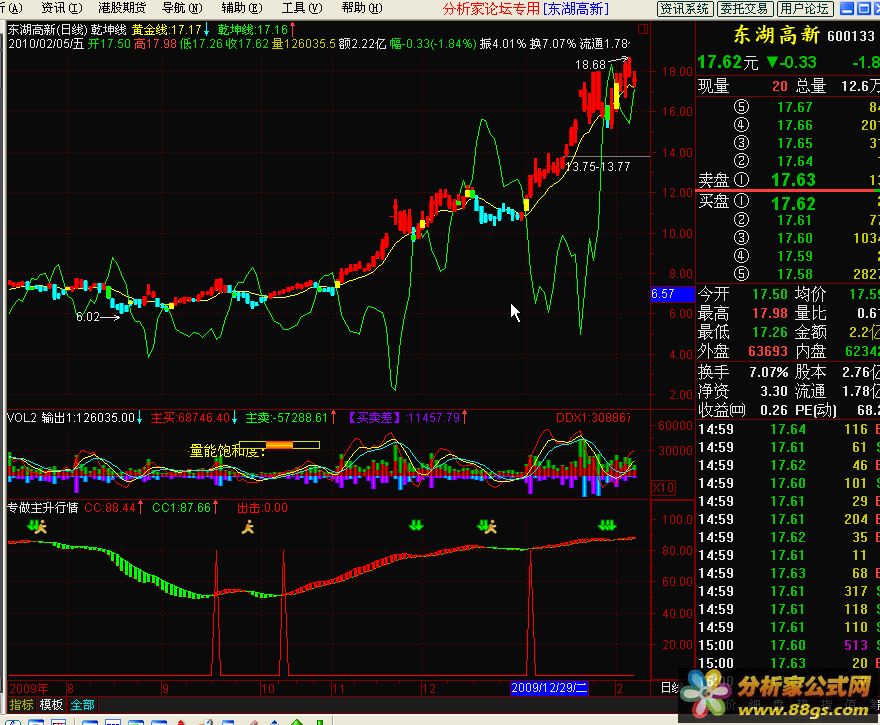Switch to the 指标 tab

click(x=22, y=704)
